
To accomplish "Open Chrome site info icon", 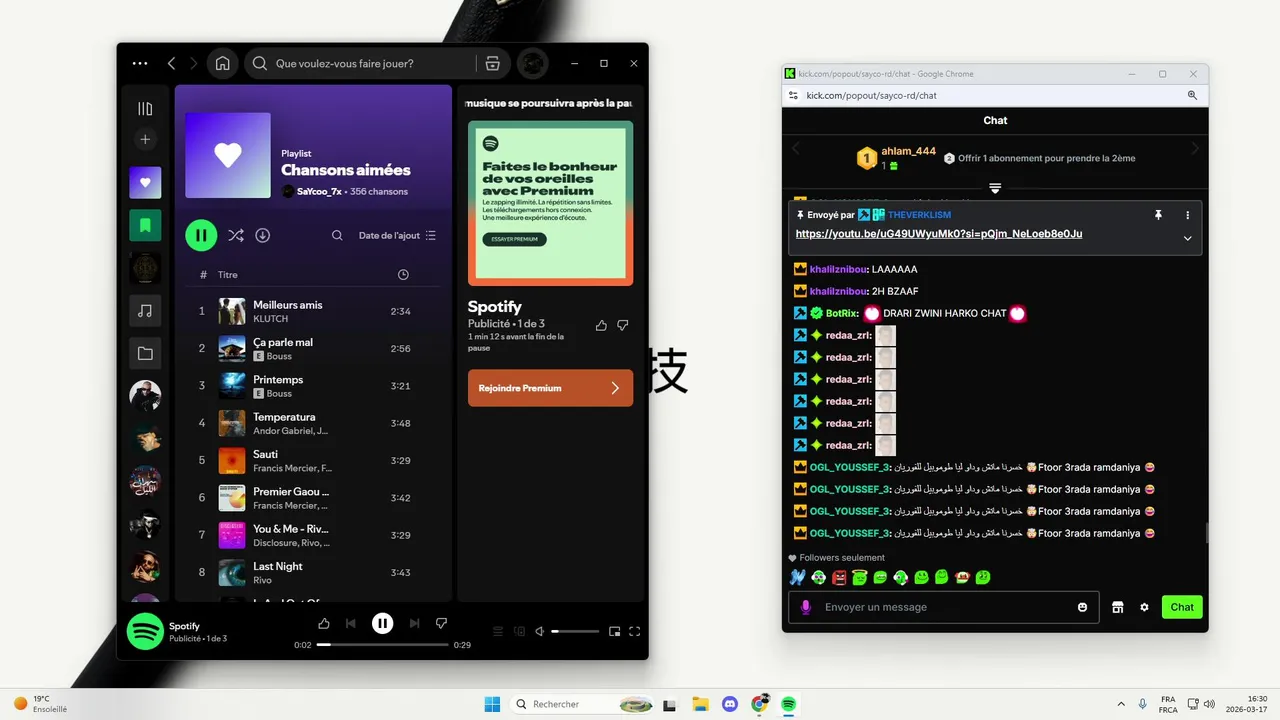I will (793, 95).
